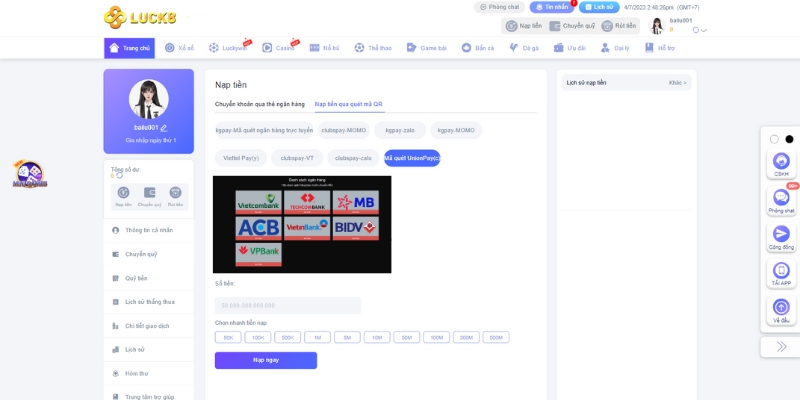Open the Đại lý menu
This screenshot has width=800, height=400.
615,48
